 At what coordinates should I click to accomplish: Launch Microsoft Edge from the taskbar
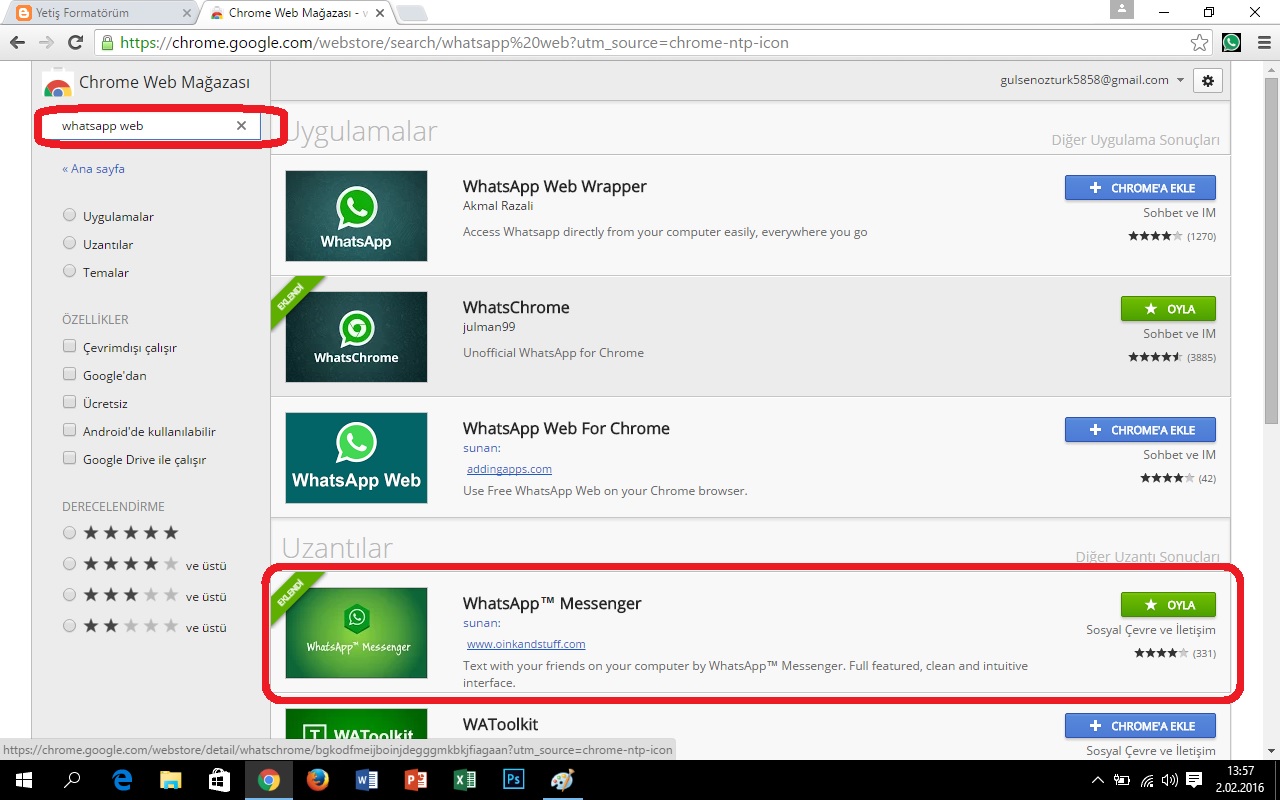tap(122, 780)
